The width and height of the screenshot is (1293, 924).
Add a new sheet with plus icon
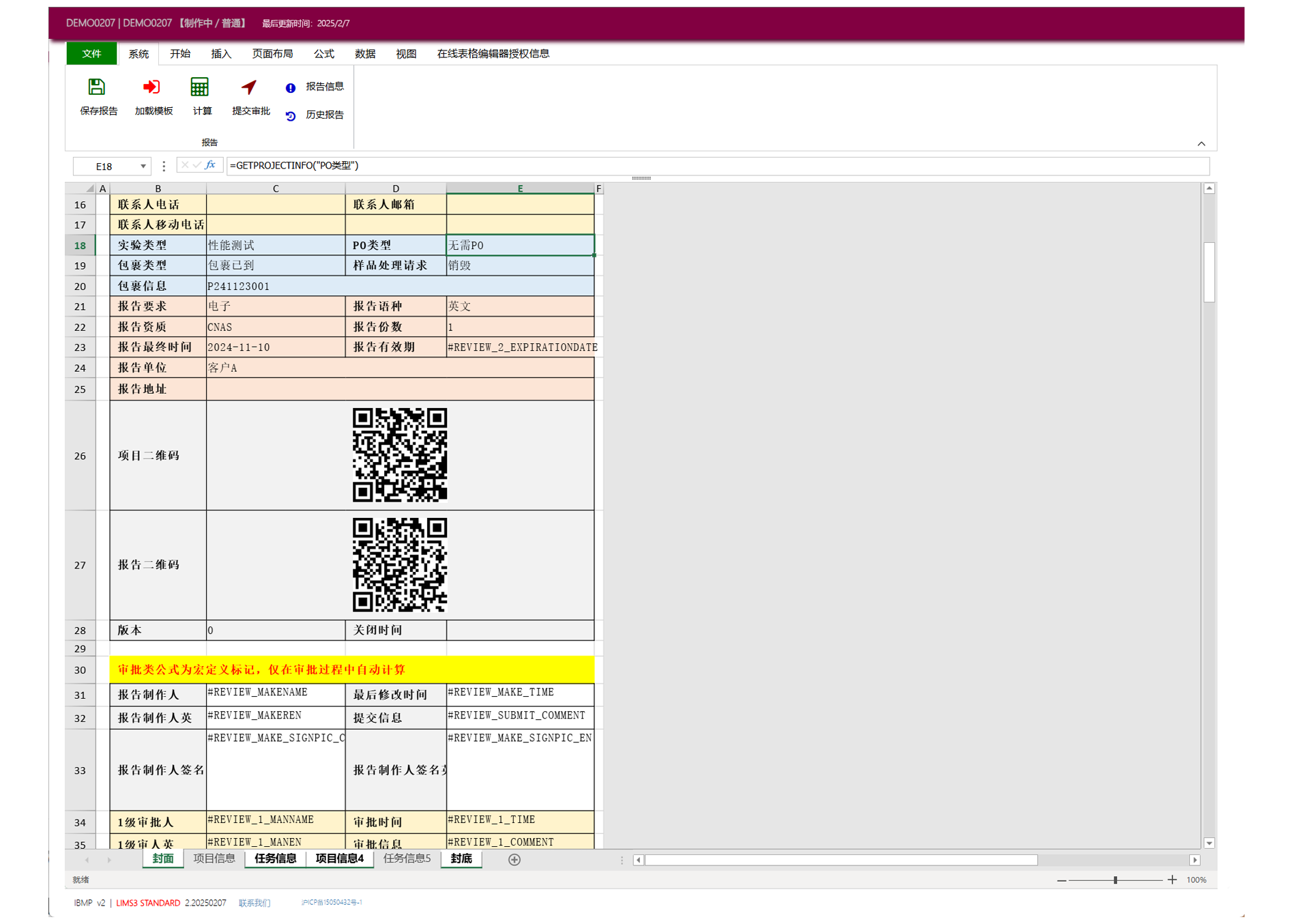(514, 860)
